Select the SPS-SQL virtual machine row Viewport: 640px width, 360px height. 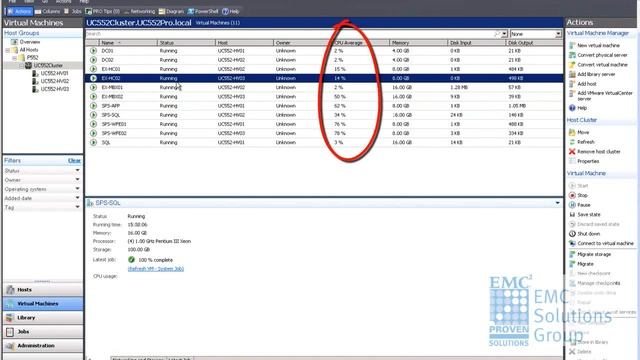pyautogui.click(x=324, y=115)
